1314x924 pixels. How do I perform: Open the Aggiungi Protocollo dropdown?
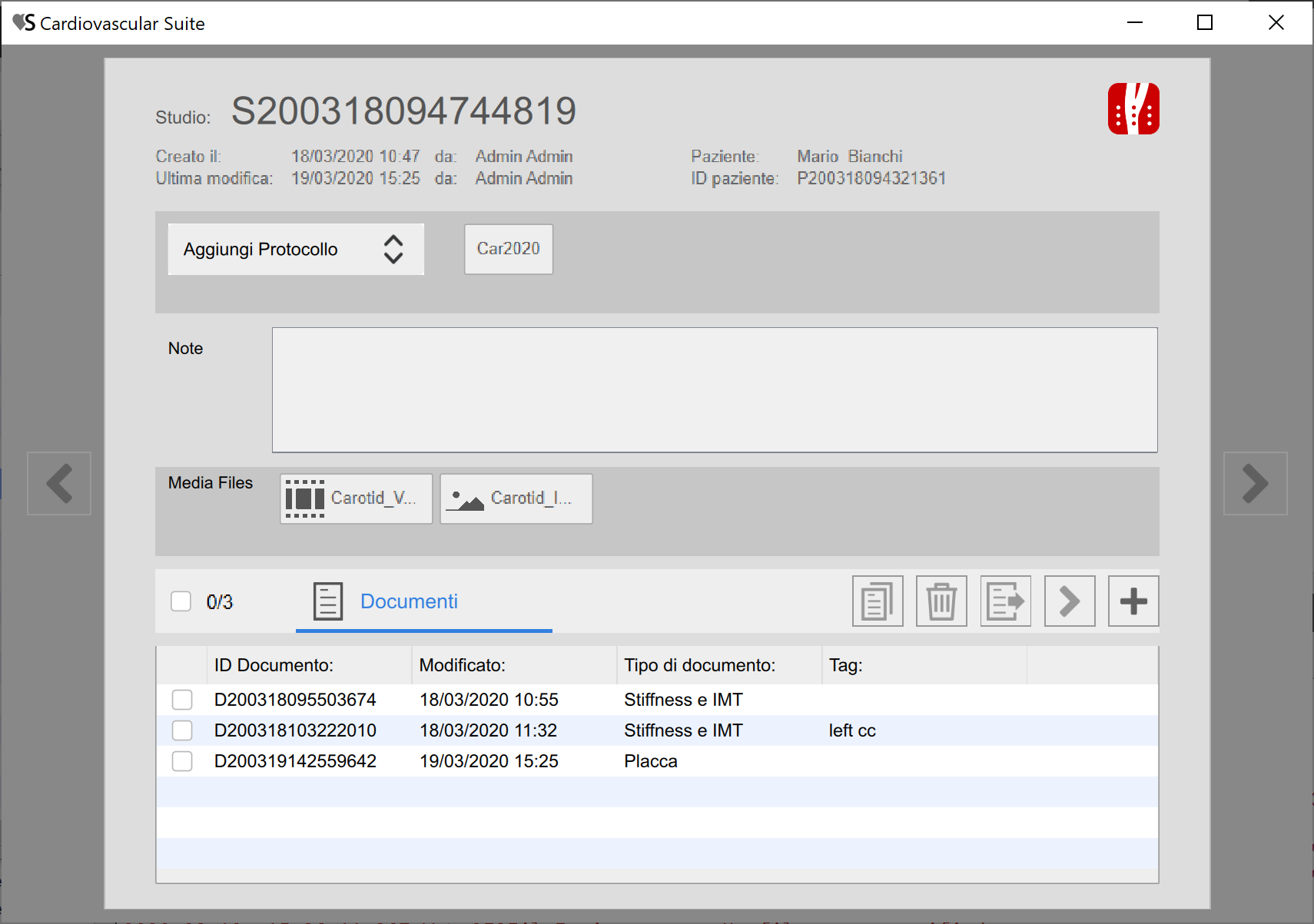coord(296,250)
